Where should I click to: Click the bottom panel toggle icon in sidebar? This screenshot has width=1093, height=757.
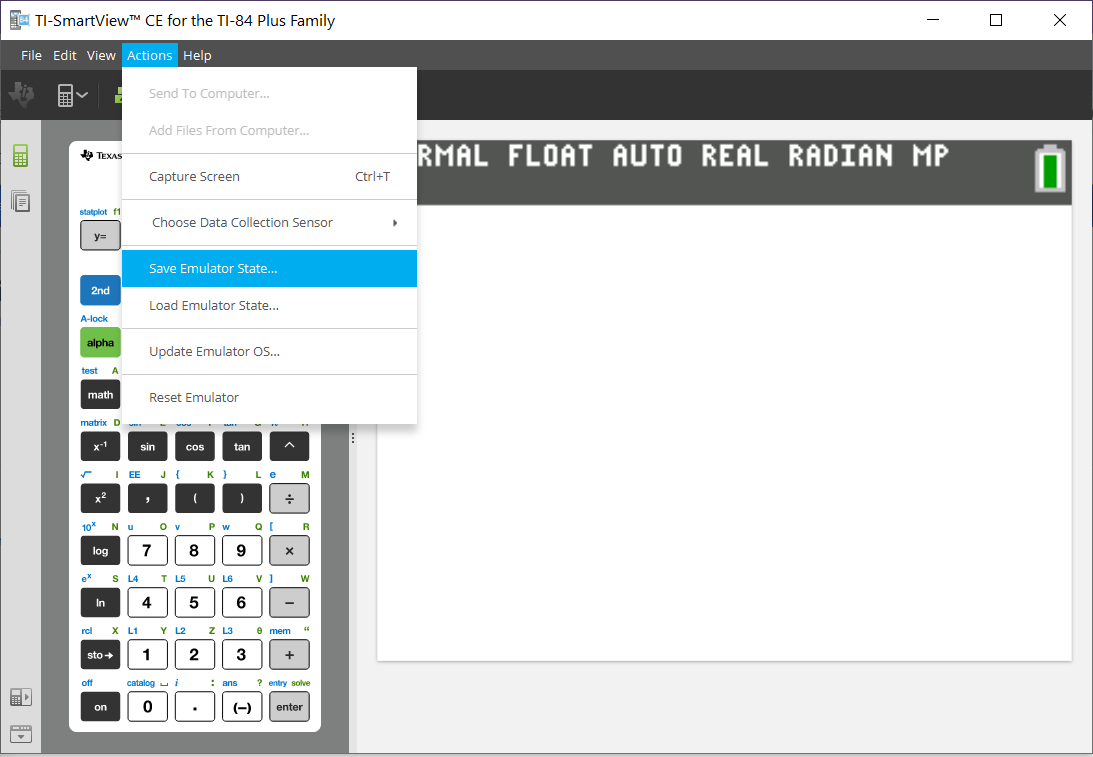20,733
